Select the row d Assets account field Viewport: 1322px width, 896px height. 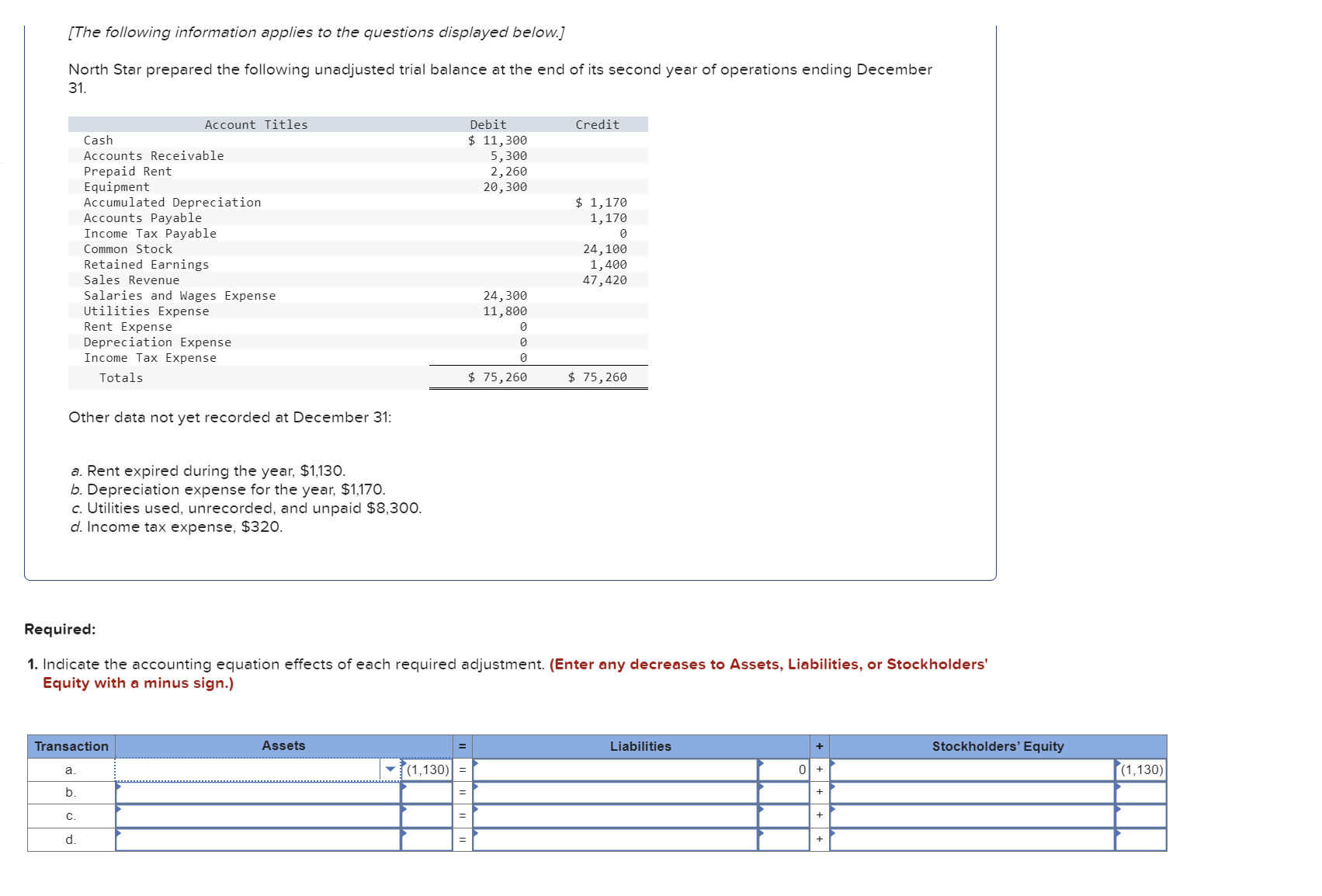click(x=258, y=839)
